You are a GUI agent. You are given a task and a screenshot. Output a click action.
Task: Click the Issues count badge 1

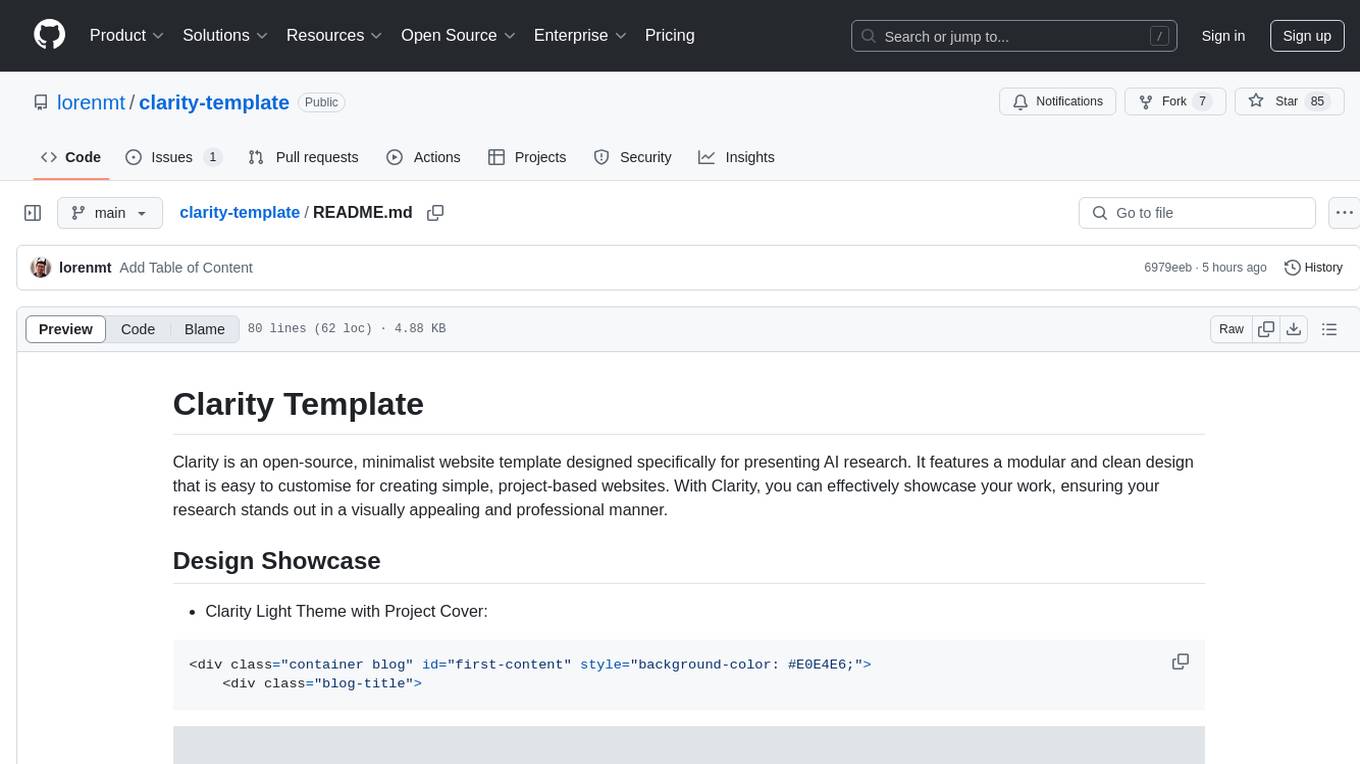(x=212, y=157)
